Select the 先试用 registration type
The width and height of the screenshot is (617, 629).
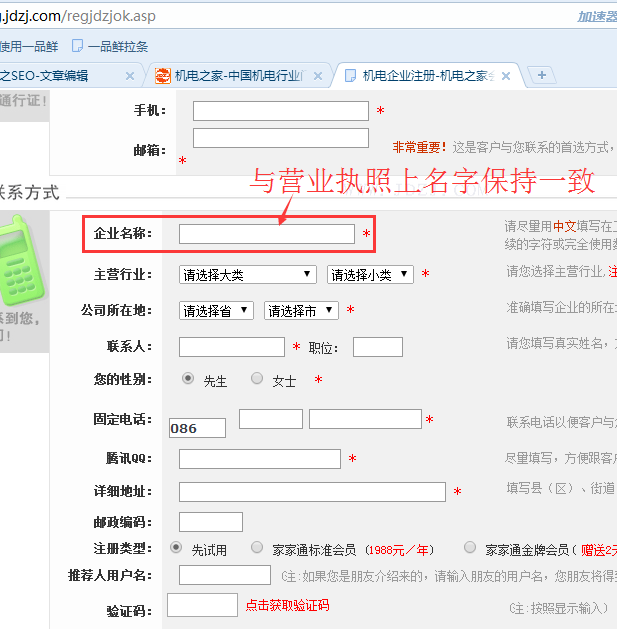tap(176, 547)
